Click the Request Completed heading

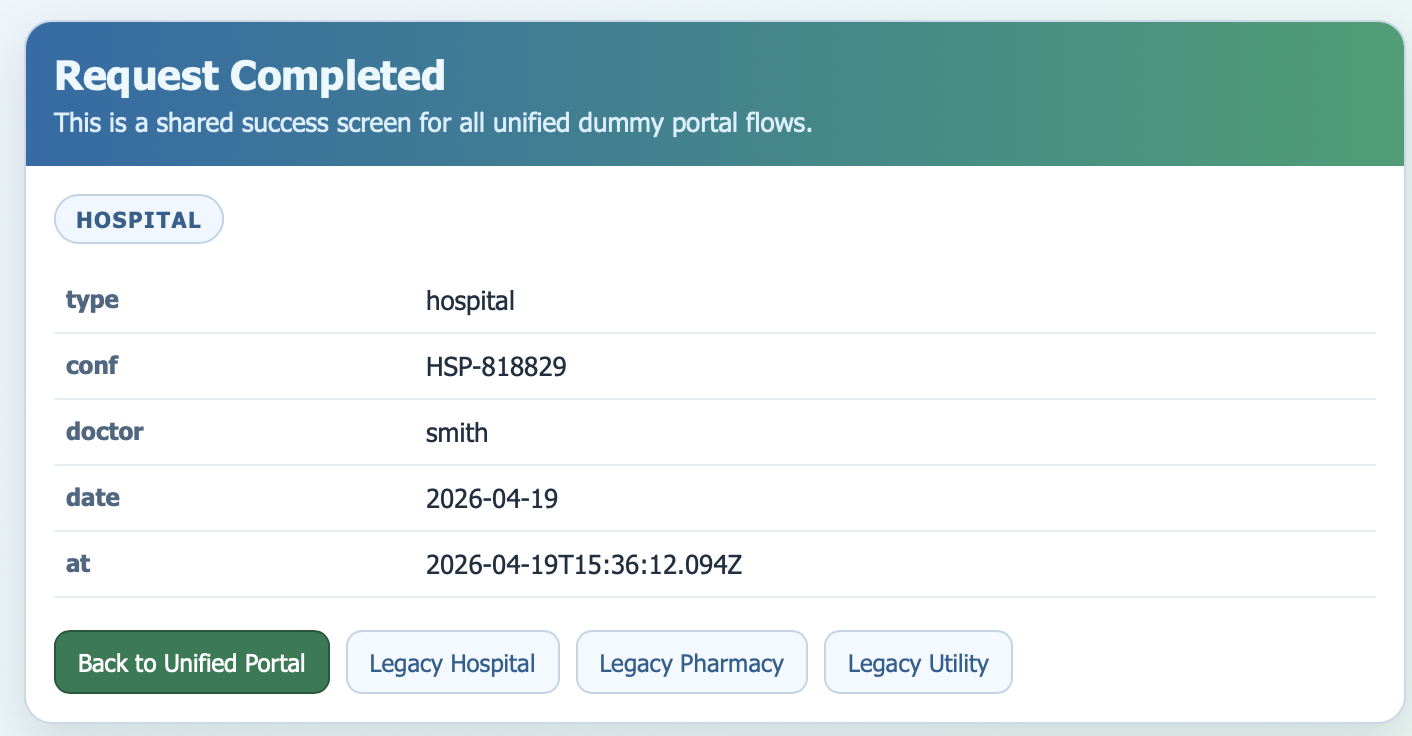tap(249, 76)
